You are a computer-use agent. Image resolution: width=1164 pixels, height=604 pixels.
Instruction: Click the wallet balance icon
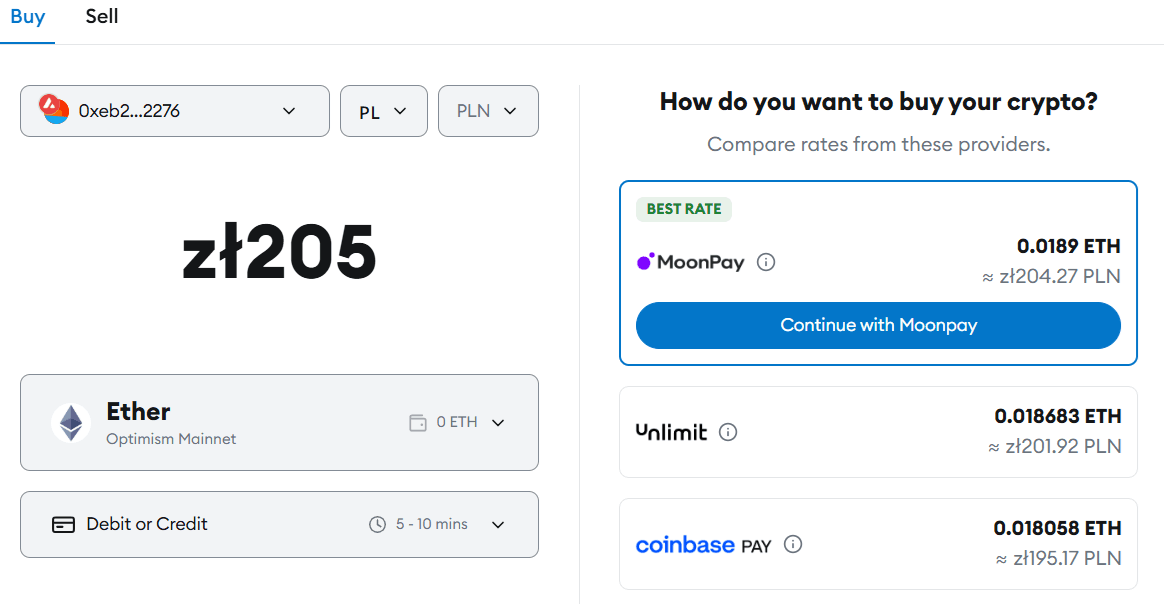[x=418, y=422]
